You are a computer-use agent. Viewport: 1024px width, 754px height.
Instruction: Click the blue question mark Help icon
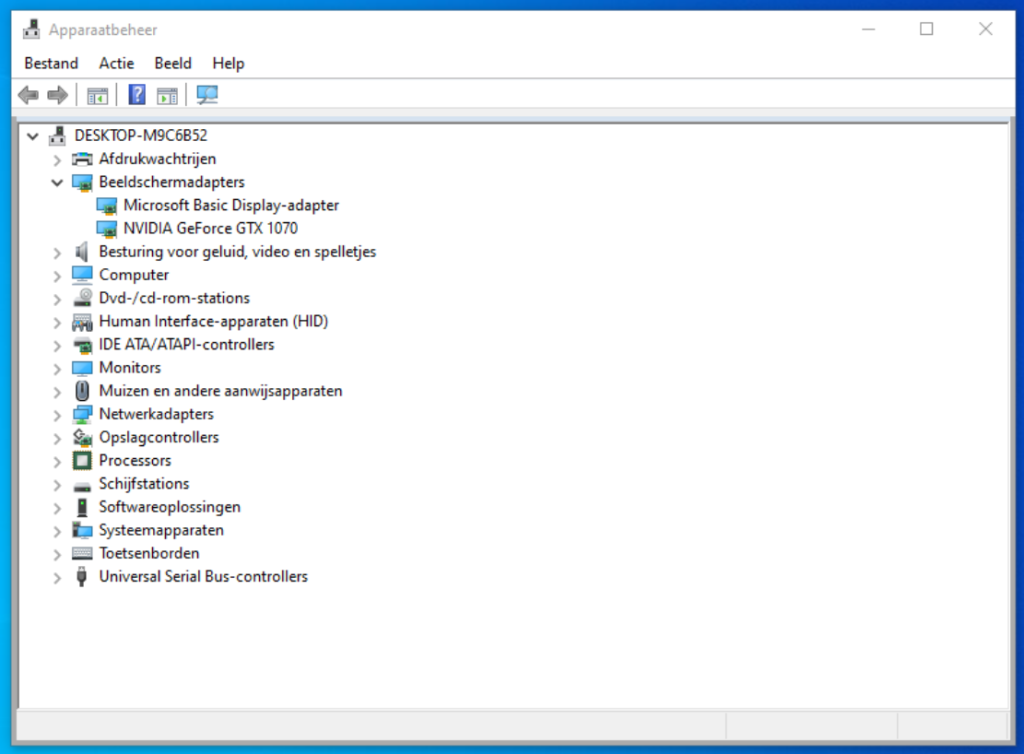pyautogui.click(x=137, y=95)
